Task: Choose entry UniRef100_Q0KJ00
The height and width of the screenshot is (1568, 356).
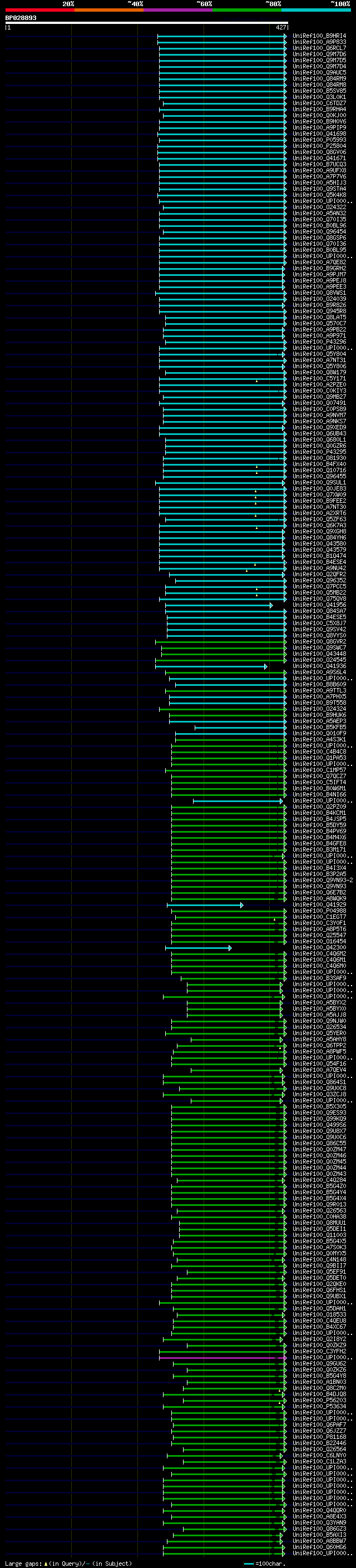Action: 319,115
